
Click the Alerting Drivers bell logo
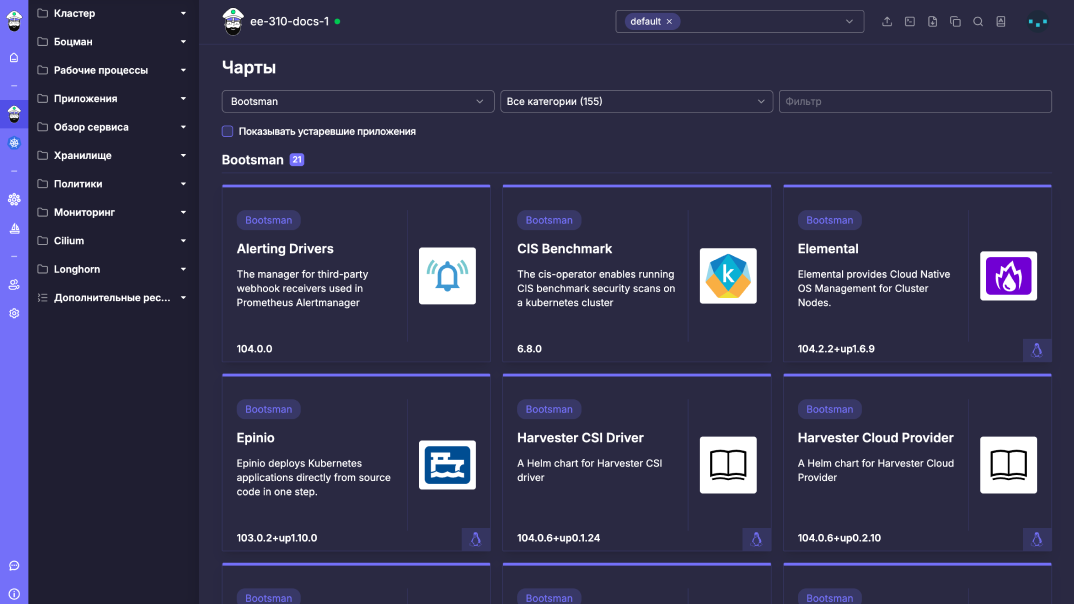447,276
